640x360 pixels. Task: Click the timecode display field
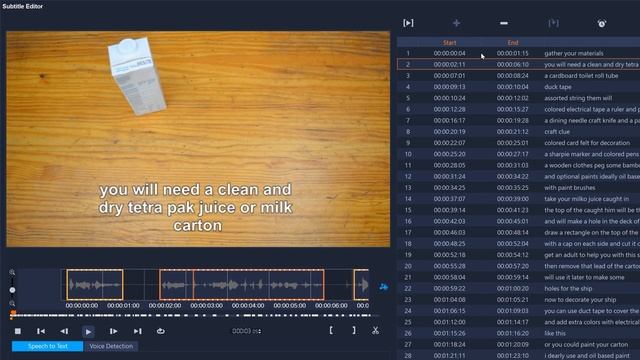pyautogui.click(x=247, y=331)
